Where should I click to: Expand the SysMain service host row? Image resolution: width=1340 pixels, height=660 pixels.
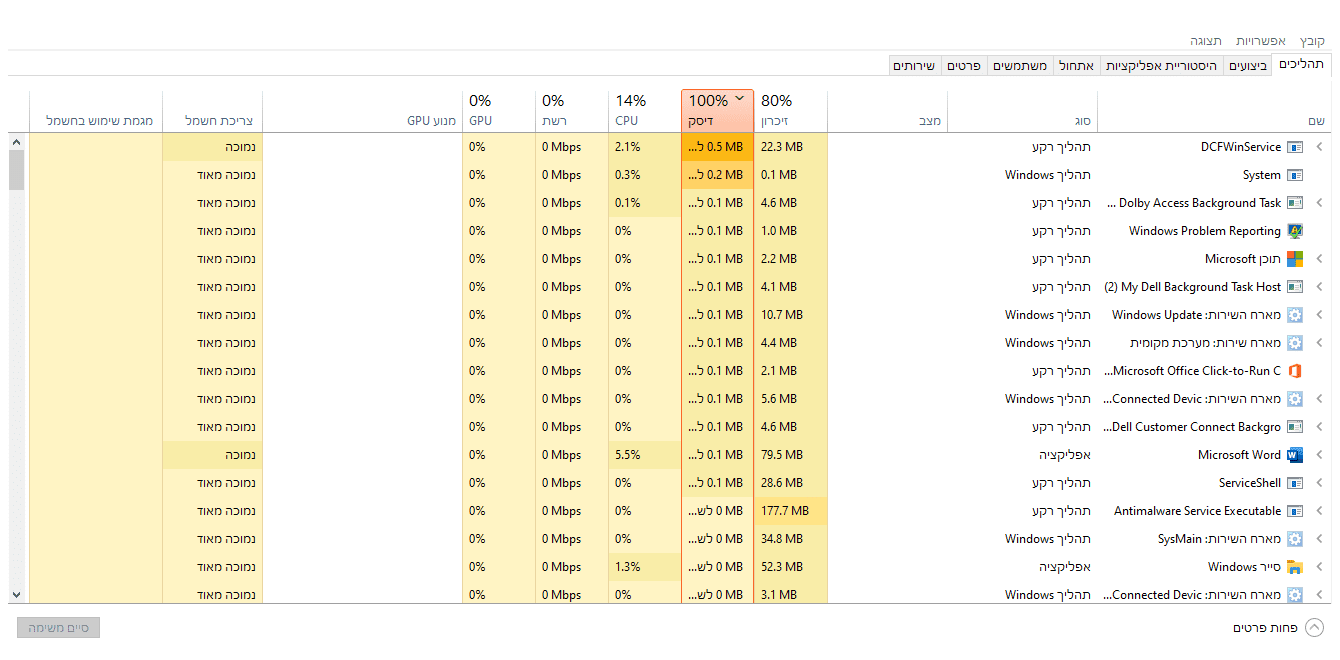pyautogui.click(x=1319, y=539)
